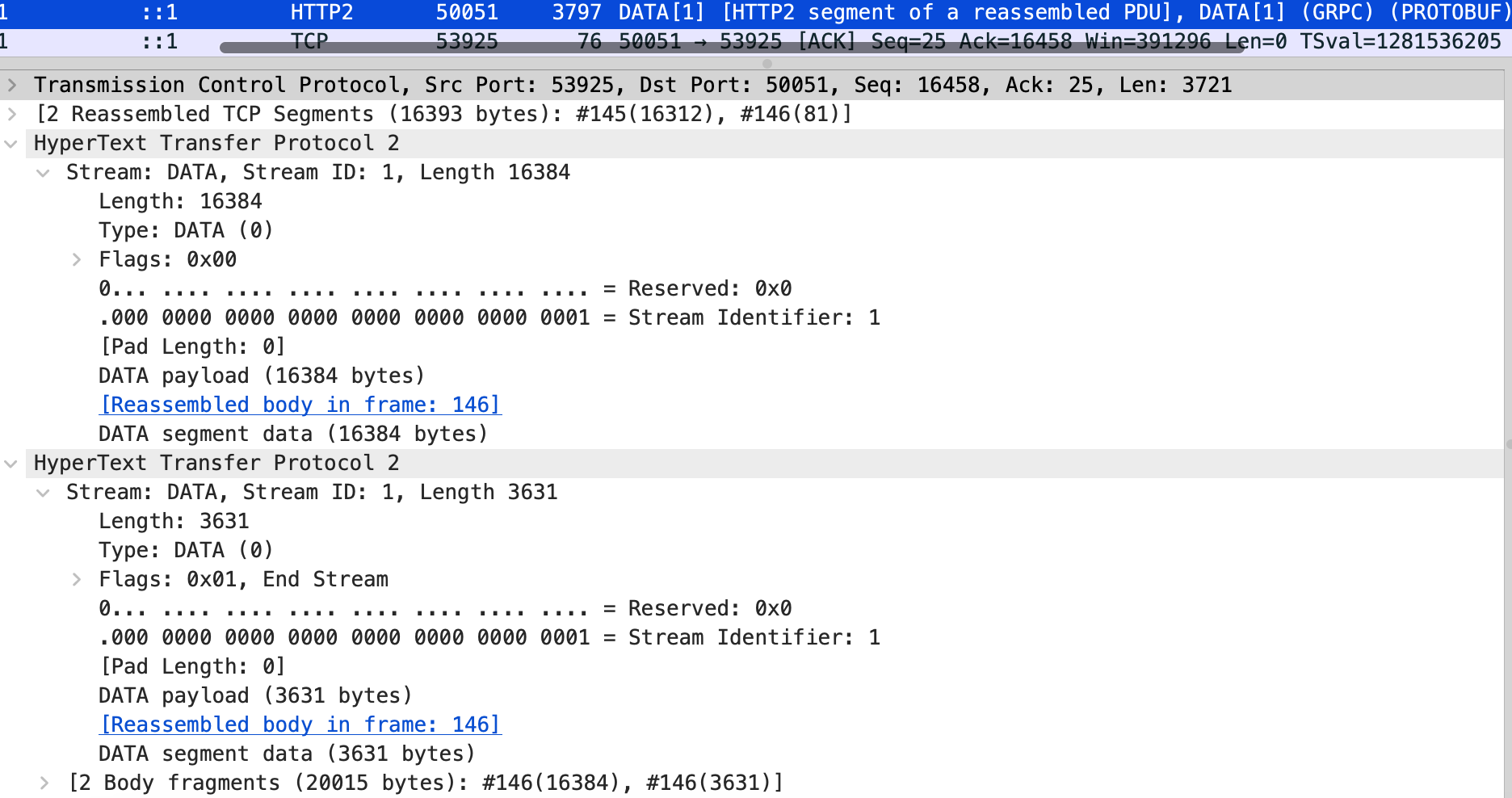
Task: Collapse Stream DATA Length 16384 node
Action: pos(44,173)
